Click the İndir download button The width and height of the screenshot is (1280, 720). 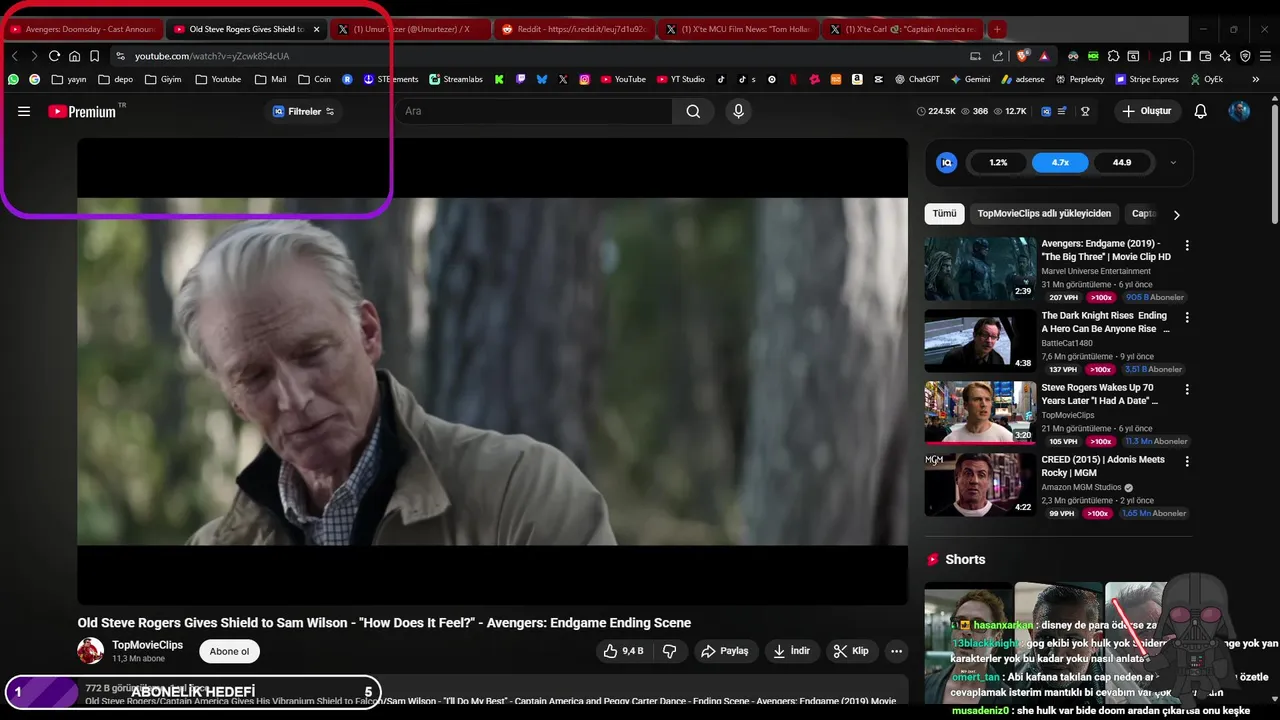[790, 651]
